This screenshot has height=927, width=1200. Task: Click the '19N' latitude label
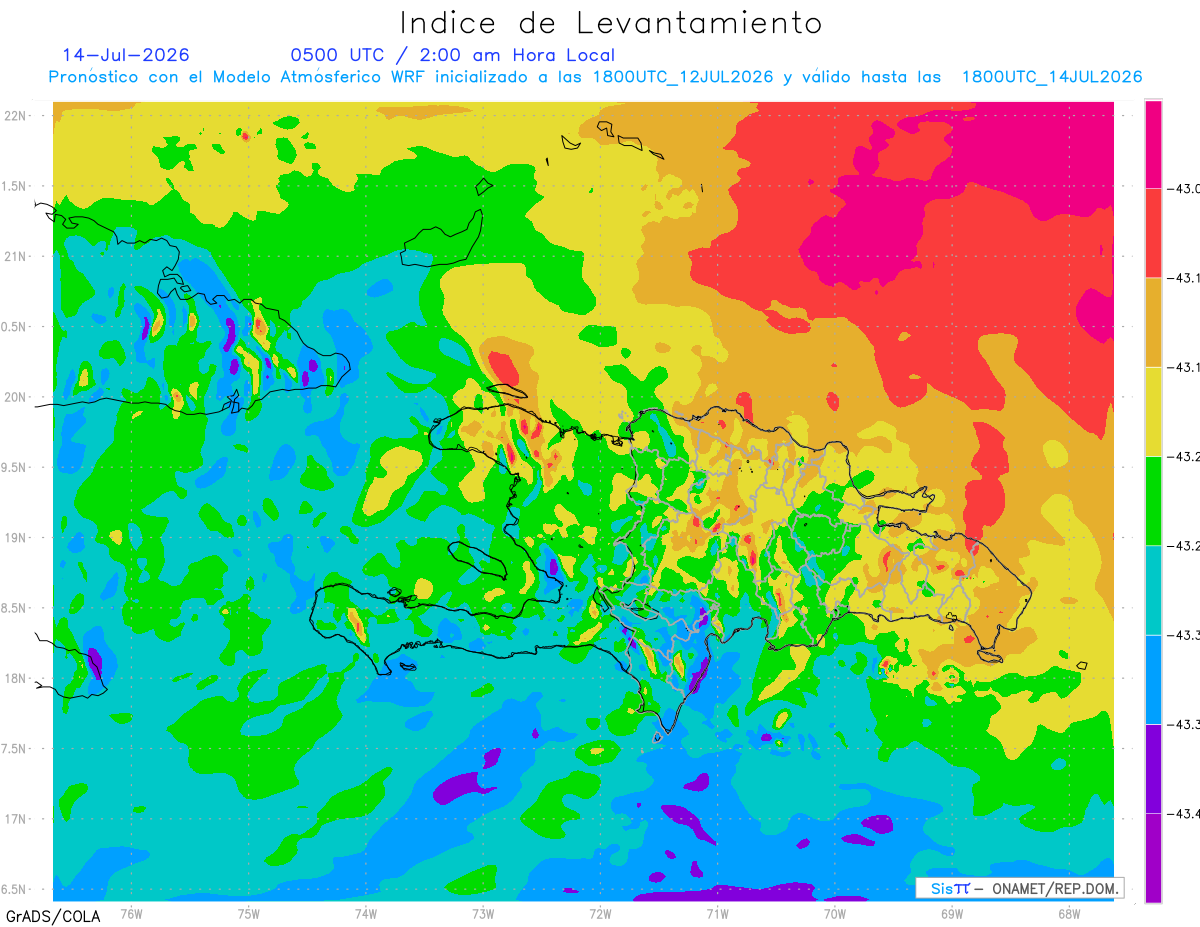[15, 538]
